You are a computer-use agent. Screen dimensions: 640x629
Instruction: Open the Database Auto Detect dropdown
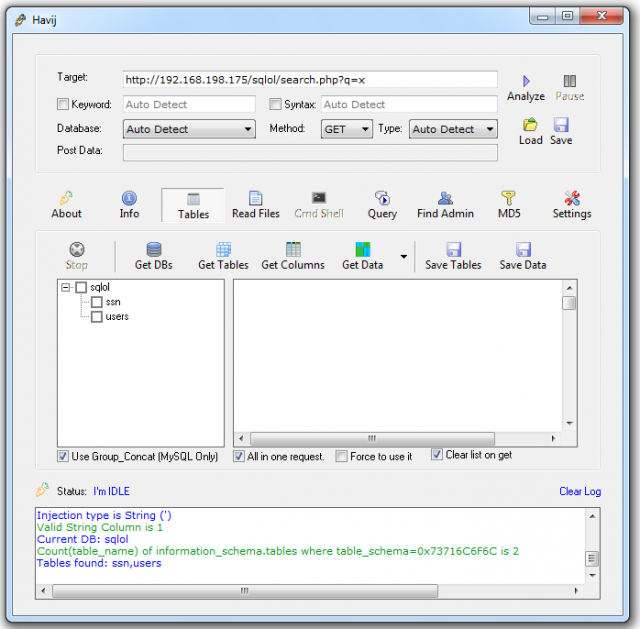click(189, 129)
